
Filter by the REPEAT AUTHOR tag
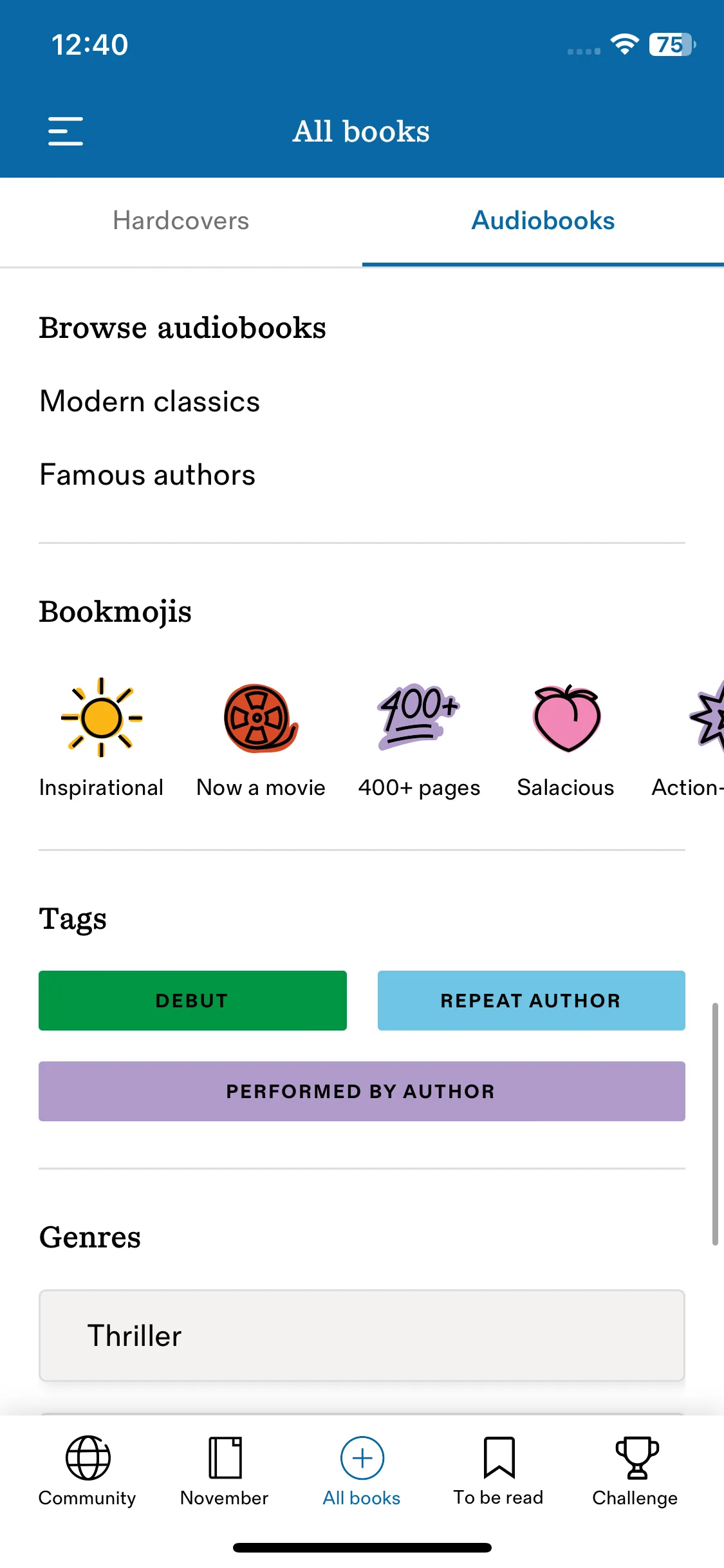click(x=531, y=1000)
